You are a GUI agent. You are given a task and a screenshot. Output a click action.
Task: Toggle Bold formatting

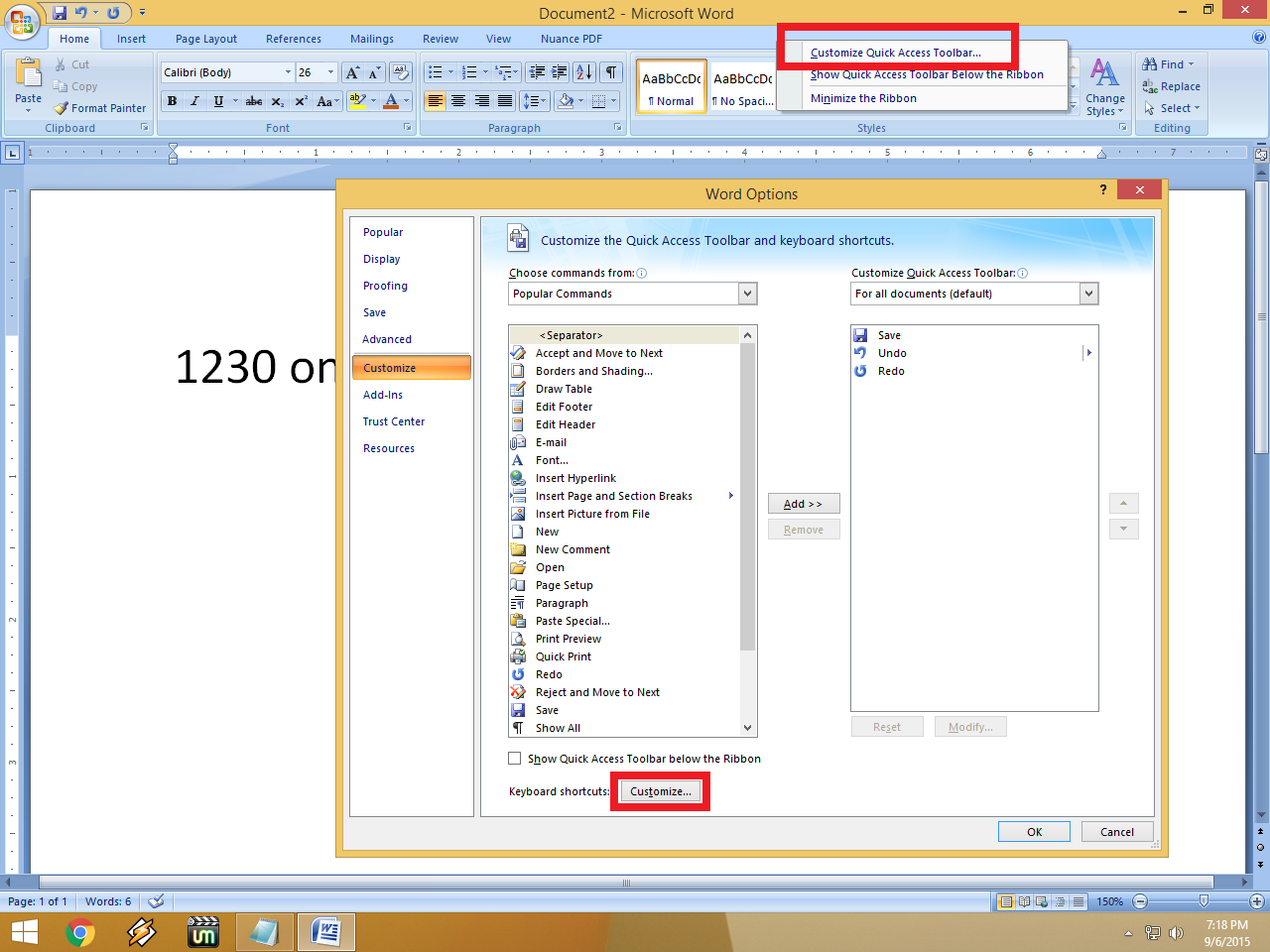pyautogui.click(x=172, y=101)
